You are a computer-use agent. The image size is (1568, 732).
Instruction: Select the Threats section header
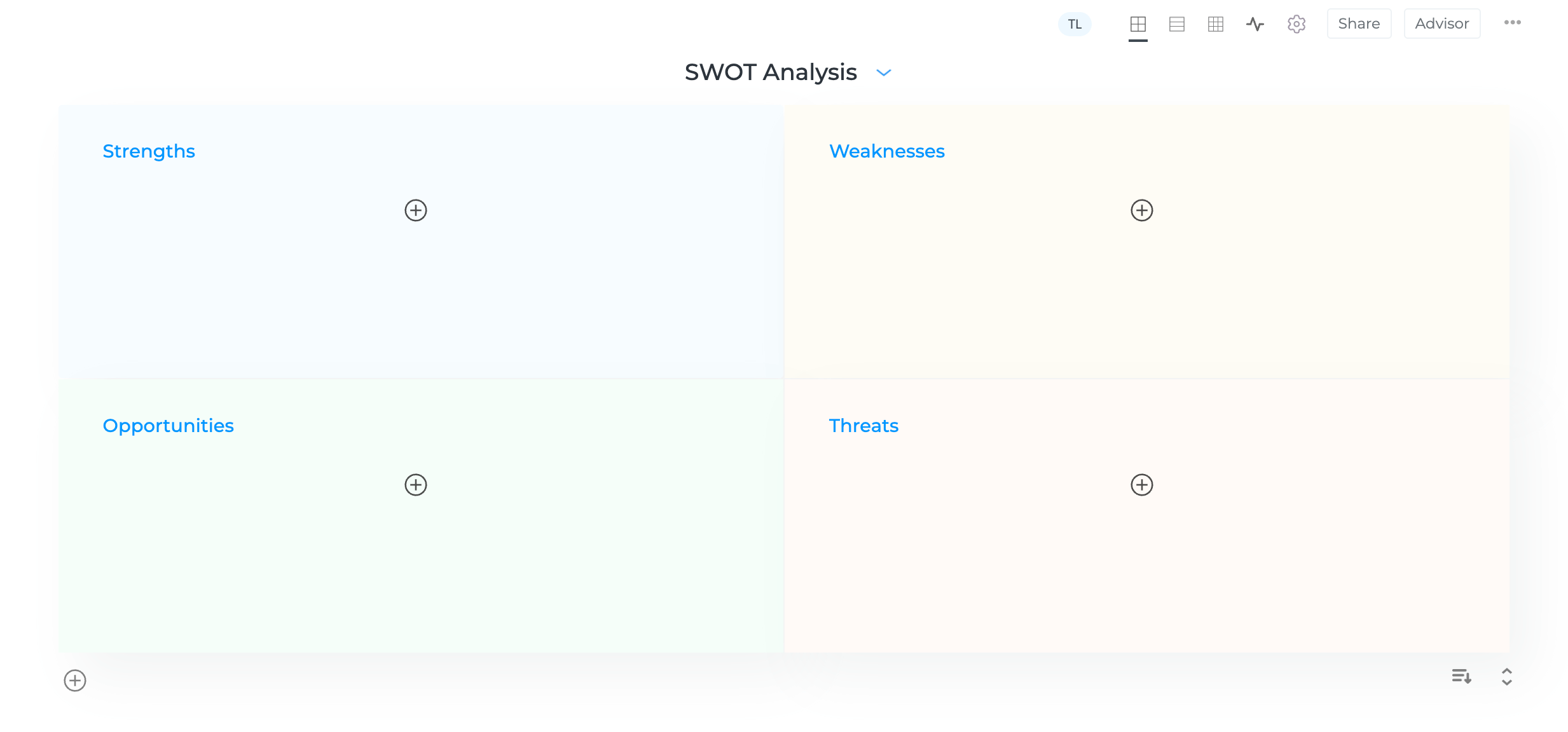[863, 426]
